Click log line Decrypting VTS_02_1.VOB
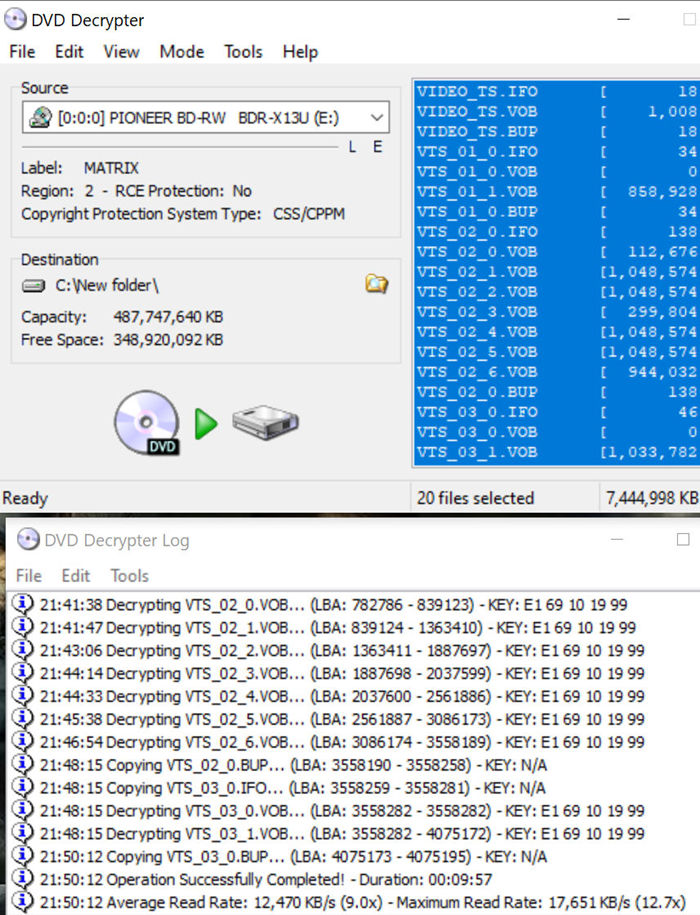The image size is (700, 915). pyautogui.click(x=338, y=627)
